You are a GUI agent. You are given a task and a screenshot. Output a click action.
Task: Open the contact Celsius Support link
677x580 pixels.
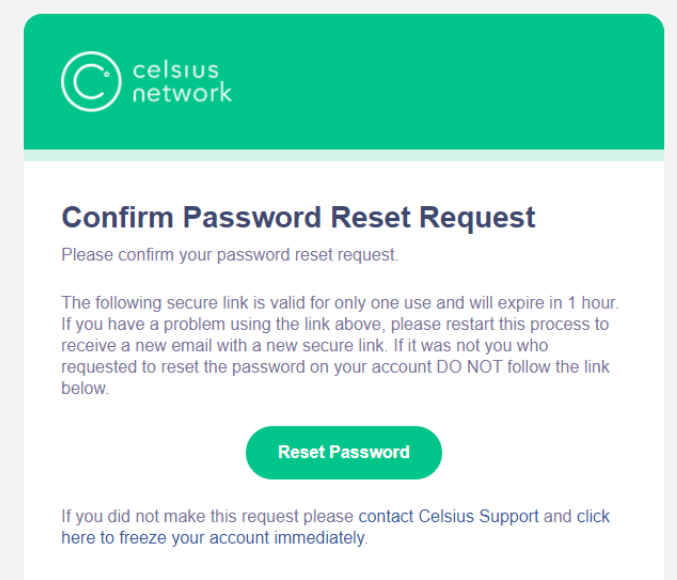(449, 516)
